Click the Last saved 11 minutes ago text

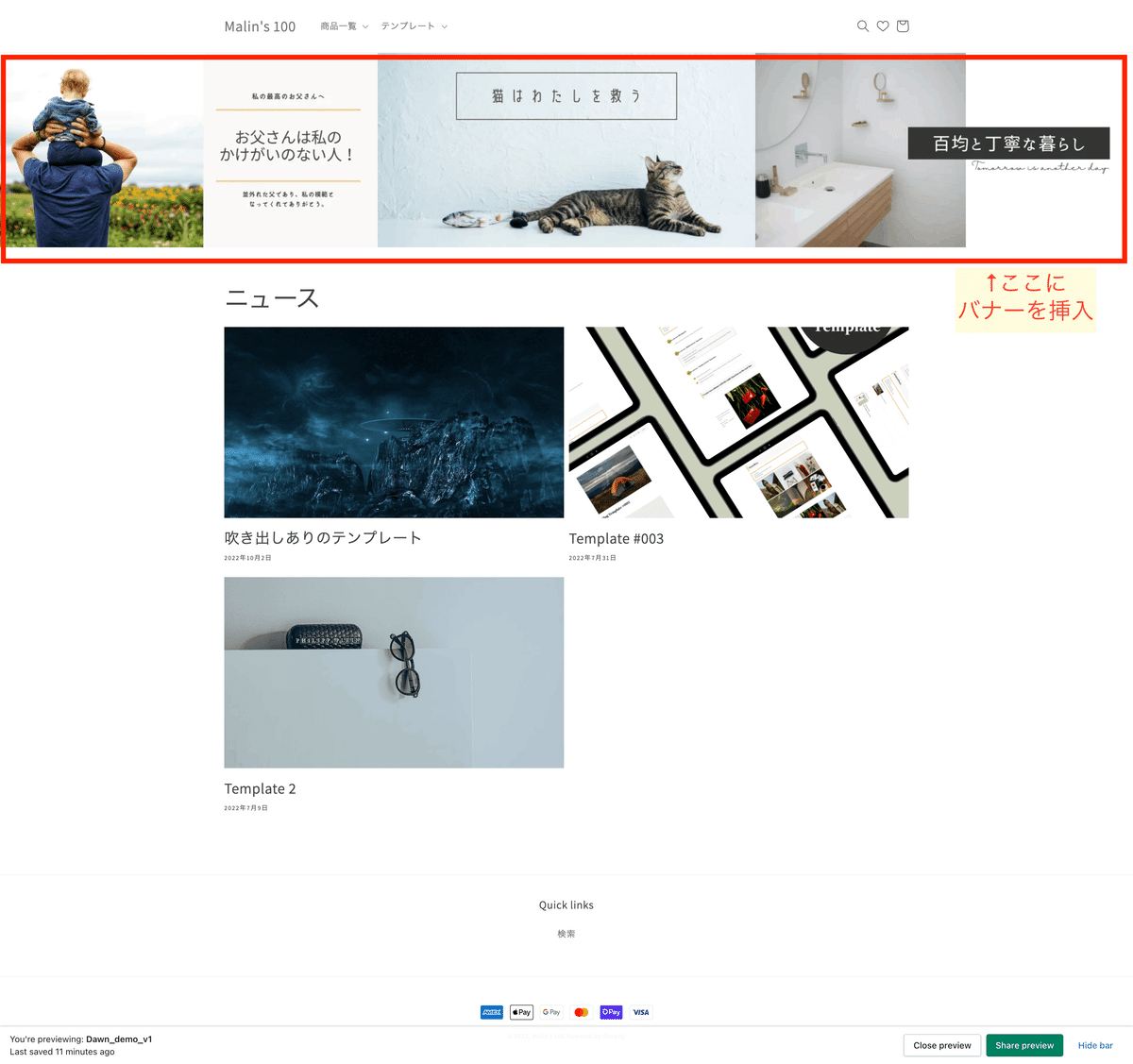point(62,1052)
